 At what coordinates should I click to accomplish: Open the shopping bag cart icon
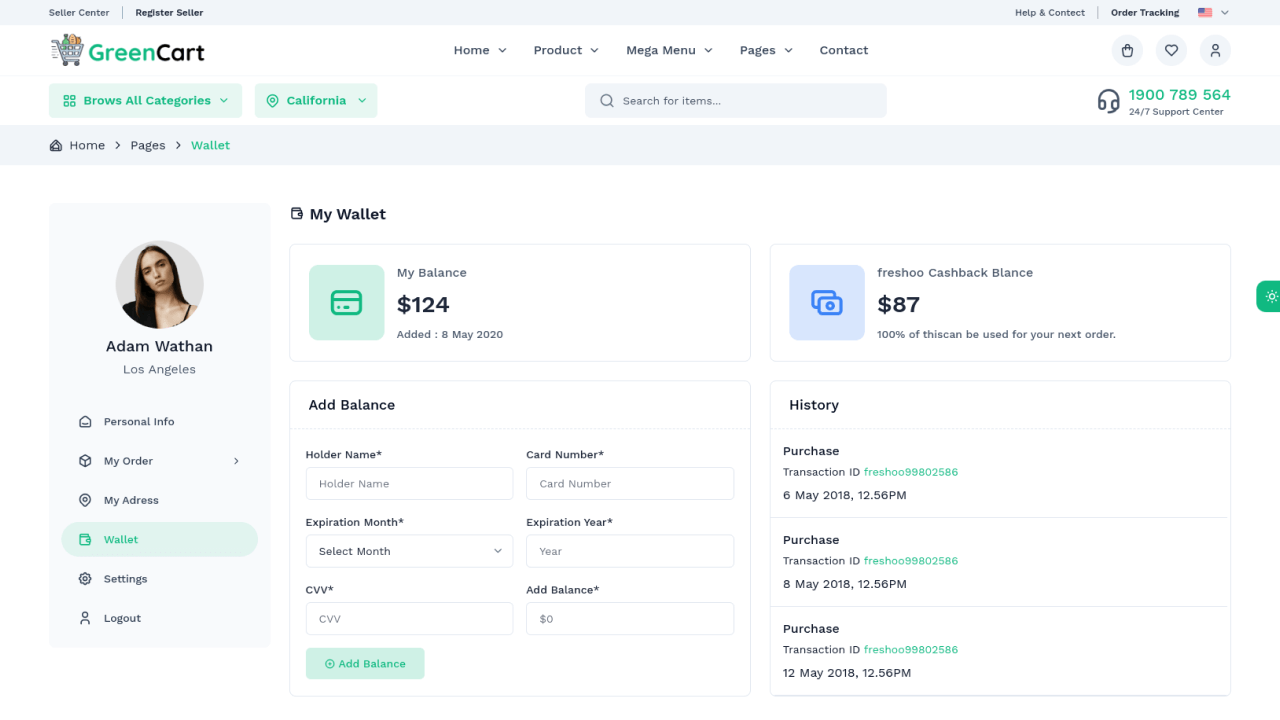pos(1127,50)
